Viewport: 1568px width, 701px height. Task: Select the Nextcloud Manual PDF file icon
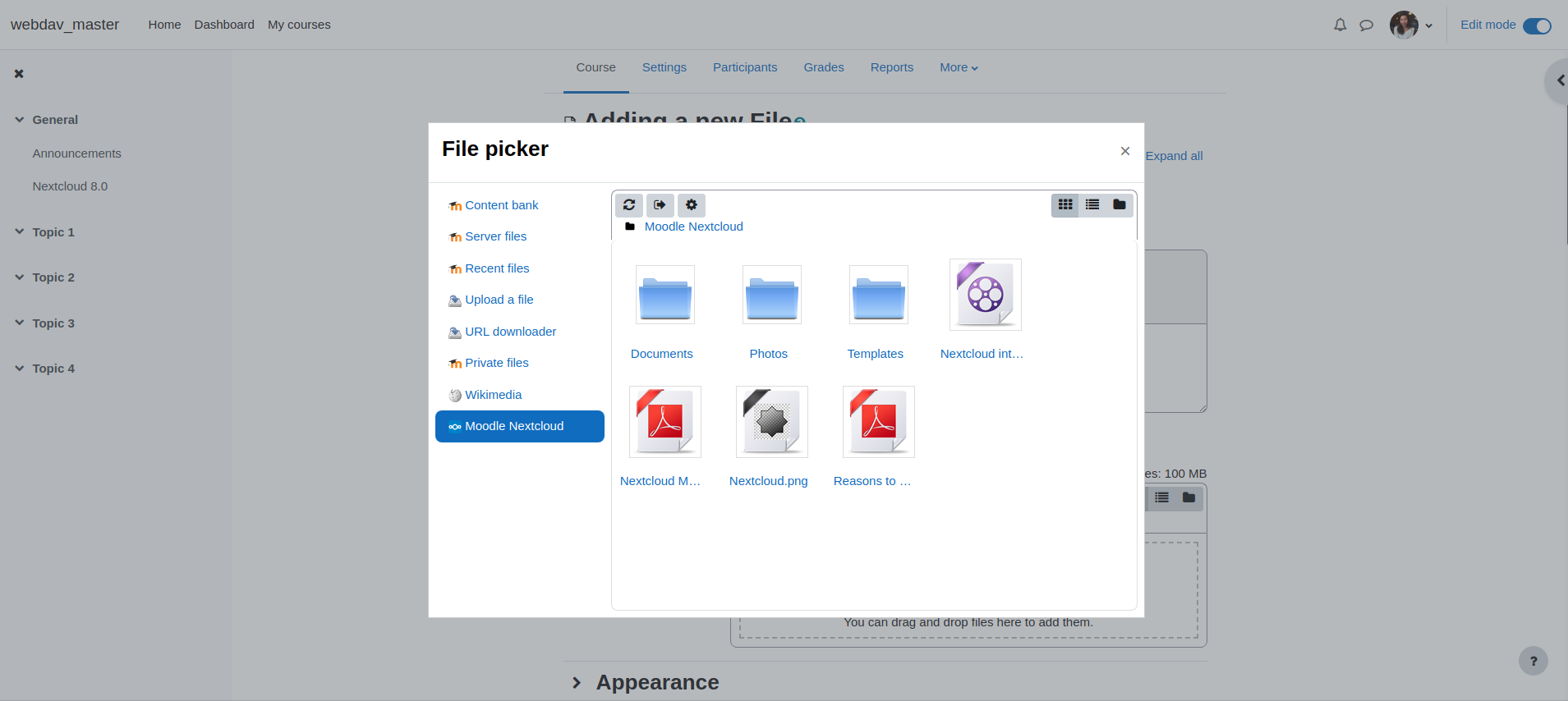click(665, 422)
